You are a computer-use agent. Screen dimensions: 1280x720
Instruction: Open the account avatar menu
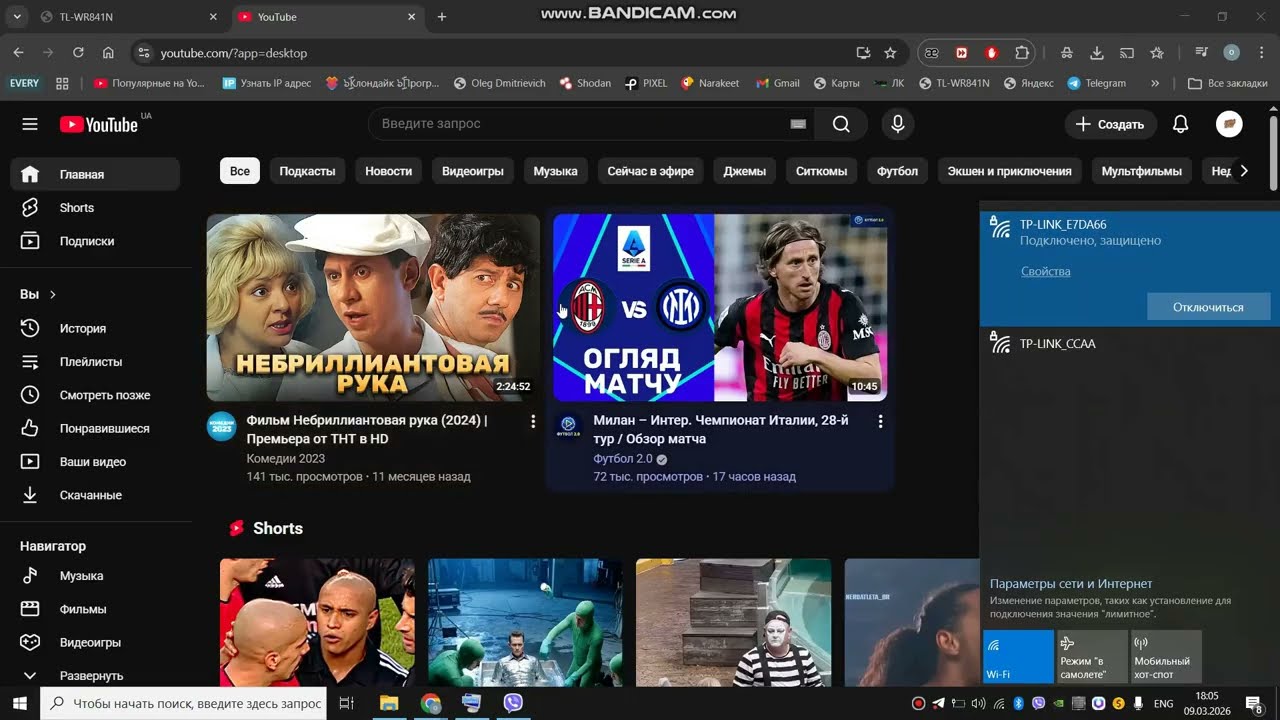1229,124
